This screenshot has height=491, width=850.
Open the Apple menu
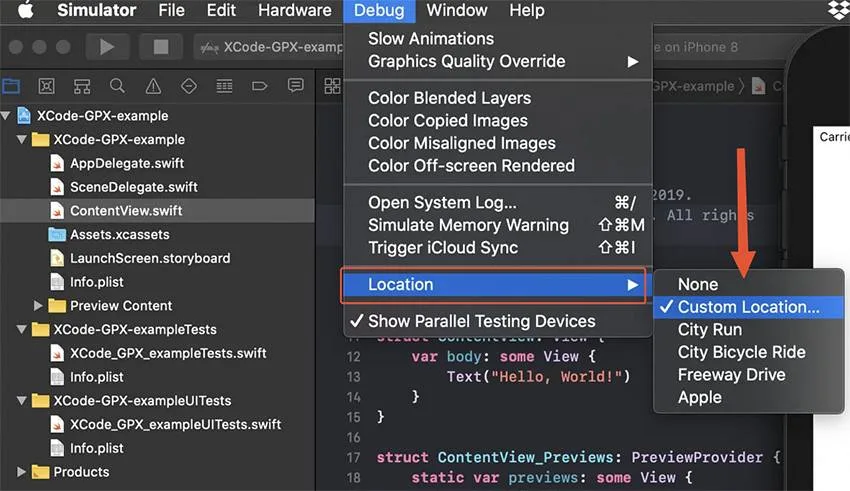click(x=25, y=10)
